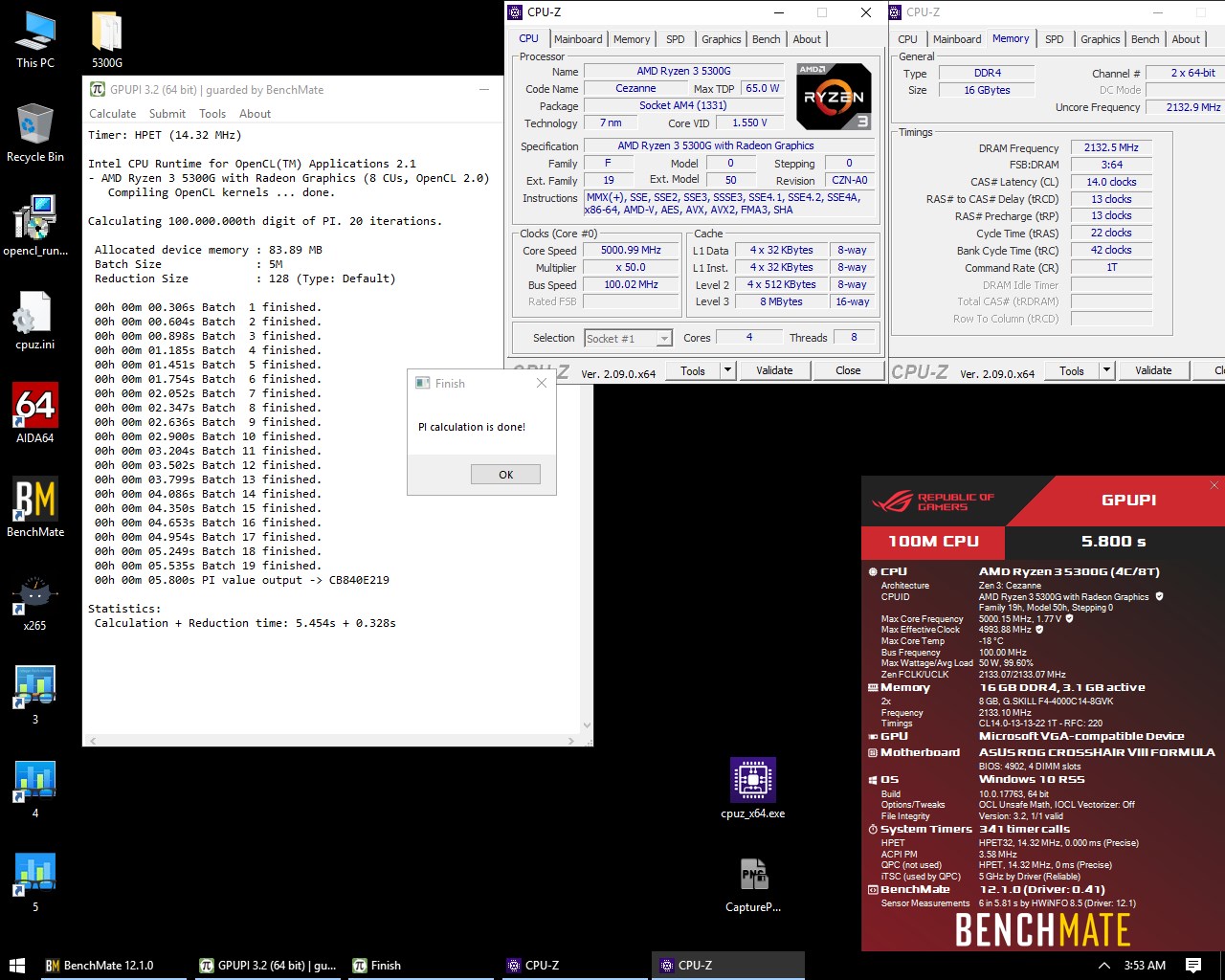Launch AIDA64 desktop shortcut
The height and width of the screenshot is (980, 1225).
(x=35, y=413)
